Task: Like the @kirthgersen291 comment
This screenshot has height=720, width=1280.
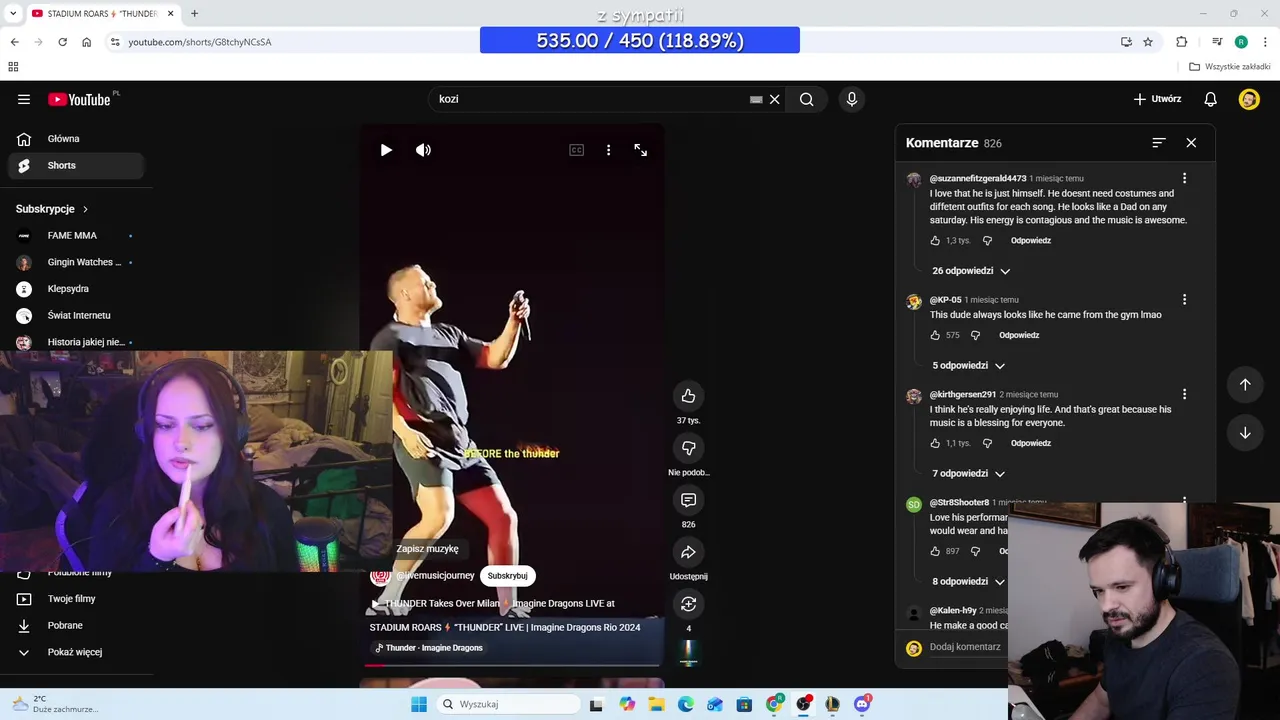Action: (x=935, y=444)
